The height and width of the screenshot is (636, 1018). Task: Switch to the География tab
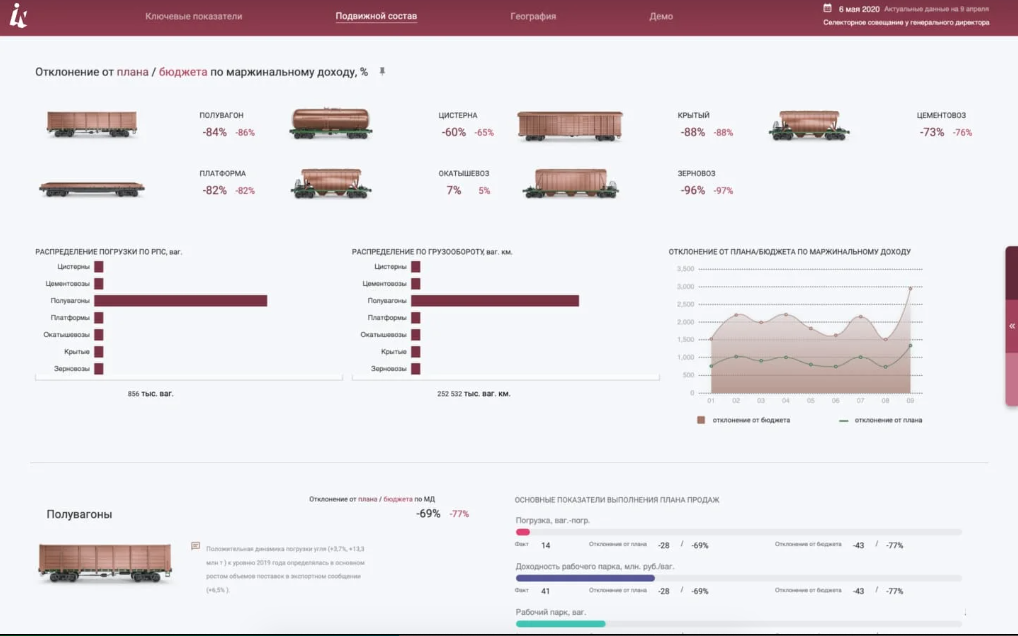(533, 16)
